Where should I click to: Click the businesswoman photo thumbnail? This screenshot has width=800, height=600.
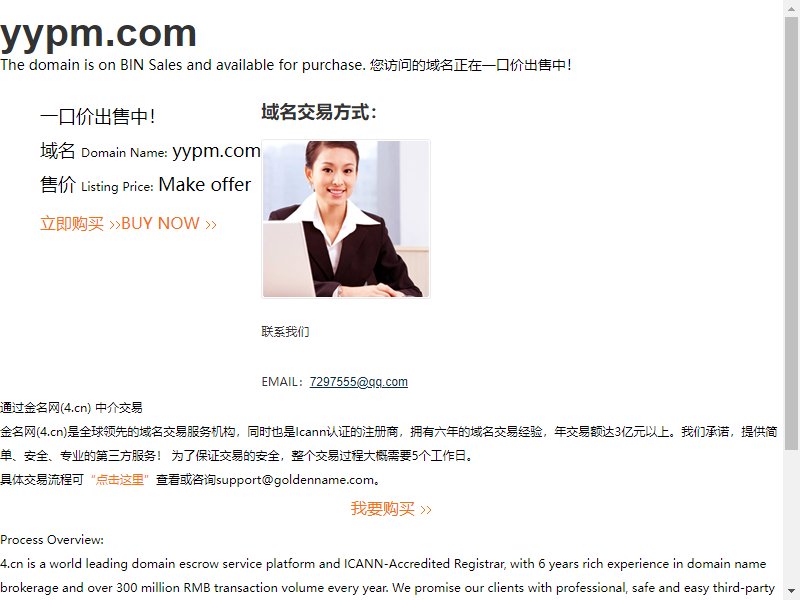point(346,219)
